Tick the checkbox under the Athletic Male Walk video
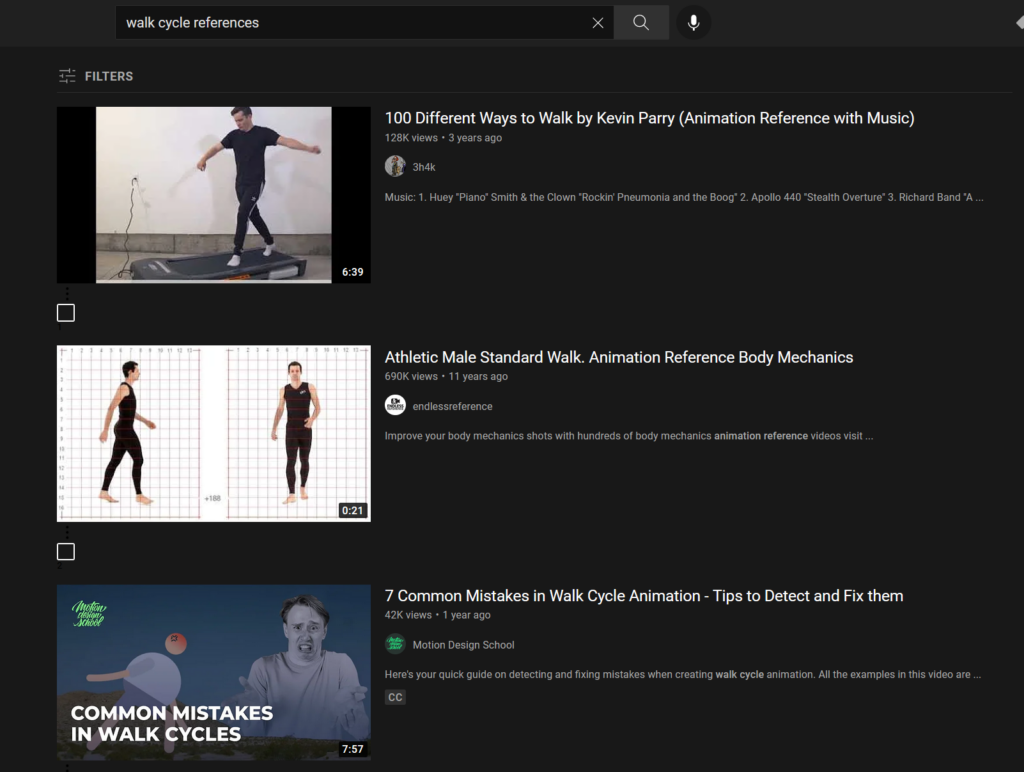Screen dimensions: 1024x772 coord(66,552)
